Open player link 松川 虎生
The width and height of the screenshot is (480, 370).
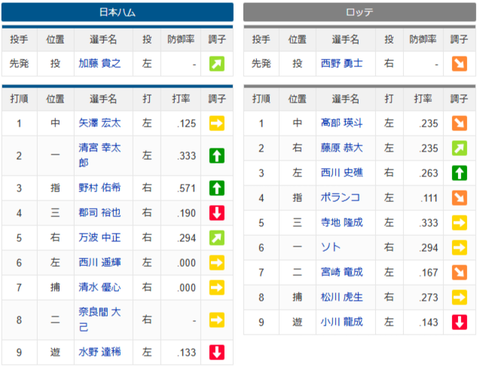342,297
